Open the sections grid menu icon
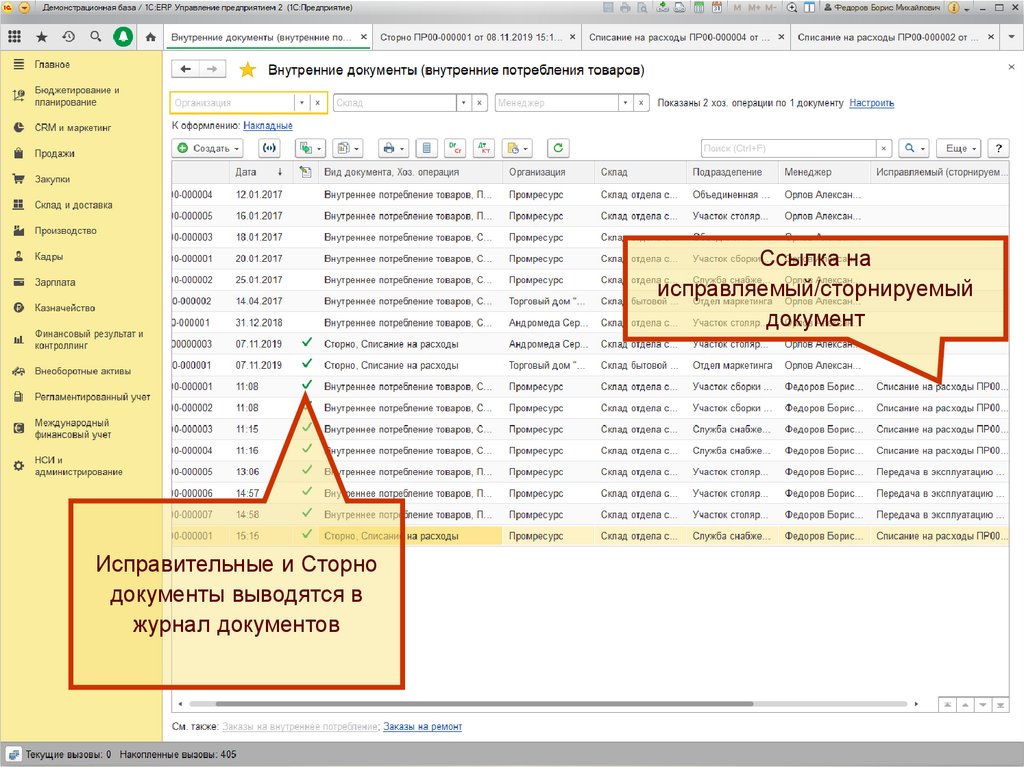Image resolution: width=1024 pixels, height=767 pixels. click(14, 37)
